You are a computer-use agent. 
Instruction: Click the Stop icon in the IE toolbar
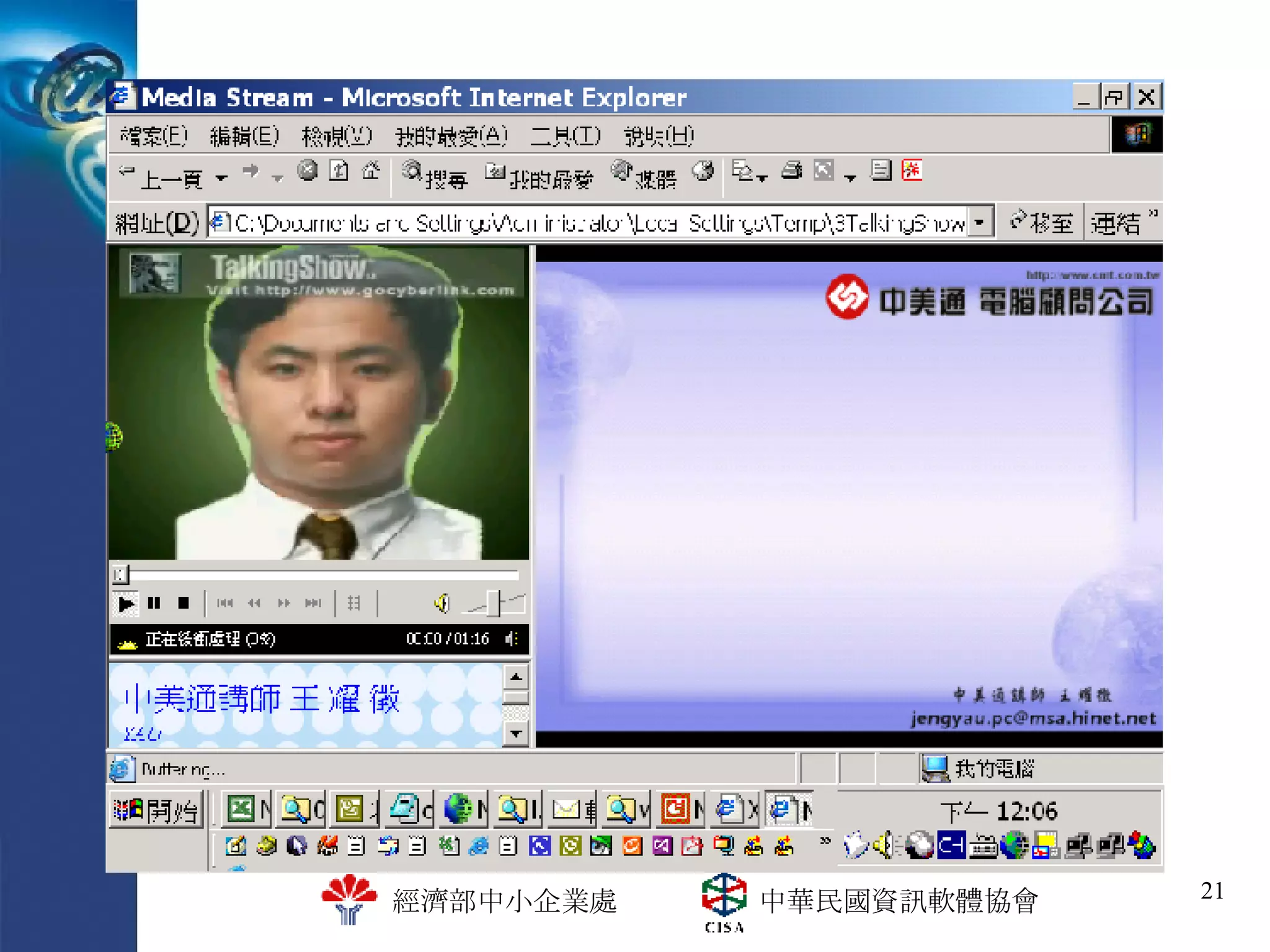[x=307, y=170]
